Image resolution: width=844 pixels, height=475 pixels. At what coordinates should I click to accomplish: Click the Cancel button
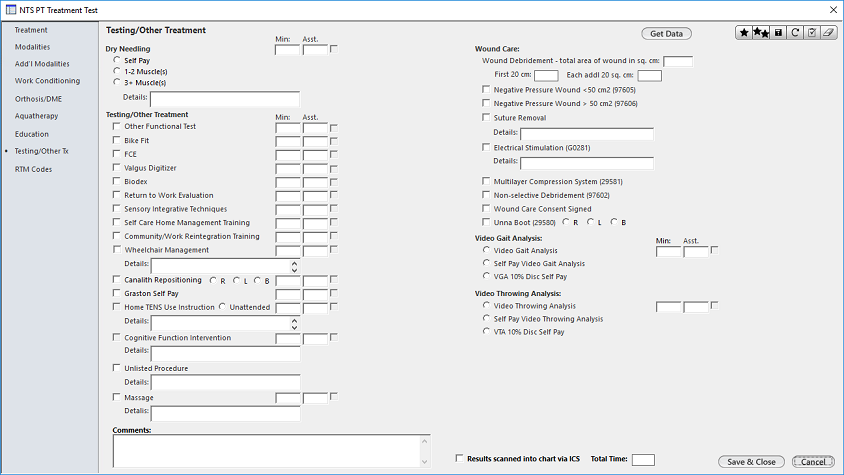(x=813, y=462)
